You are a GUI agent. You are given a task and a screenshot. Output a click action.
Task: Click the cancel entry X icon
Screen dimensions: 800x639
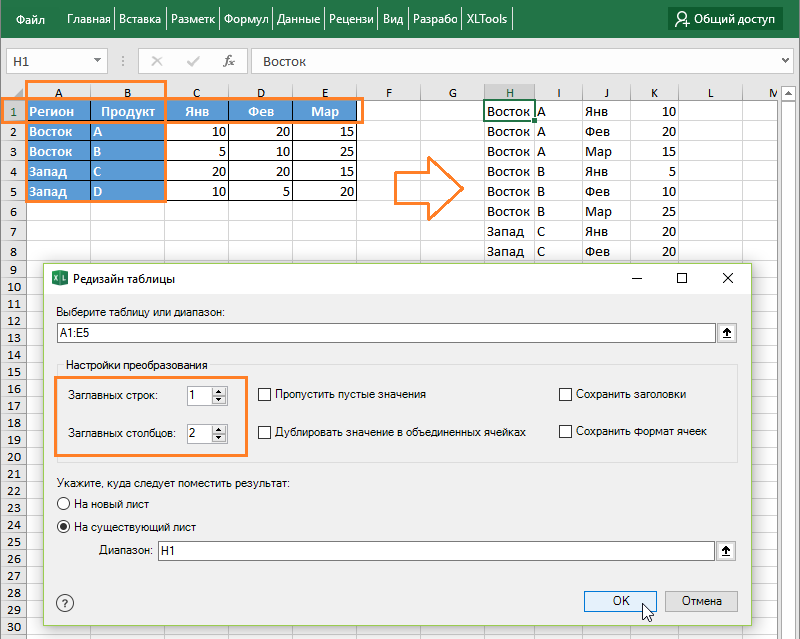[159, 61]
